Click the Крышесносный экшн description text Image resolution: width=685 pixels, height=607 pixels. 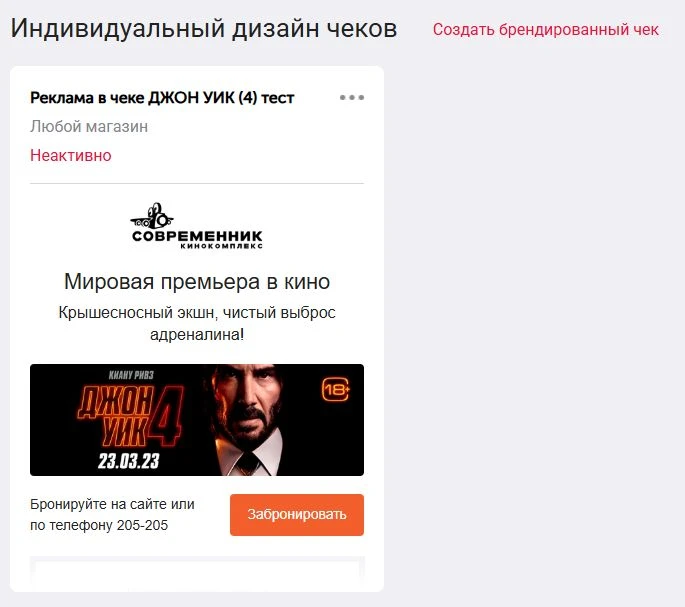(197, 323)
